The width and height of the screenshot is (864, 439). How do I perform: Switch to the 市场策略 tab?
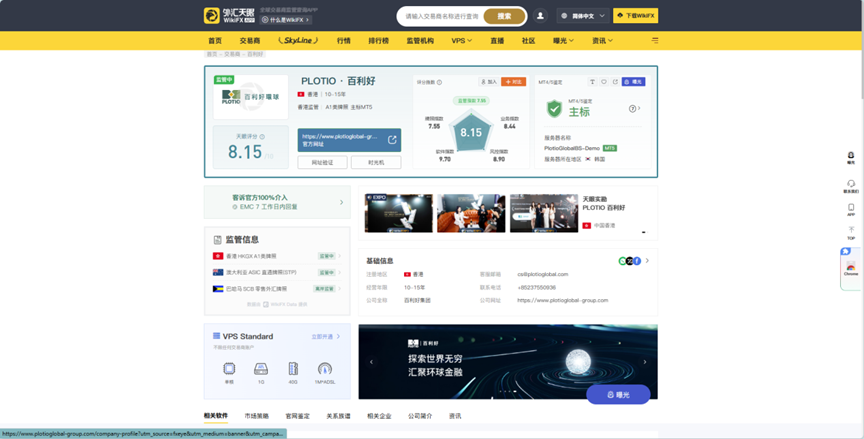[x=256, y=415]
